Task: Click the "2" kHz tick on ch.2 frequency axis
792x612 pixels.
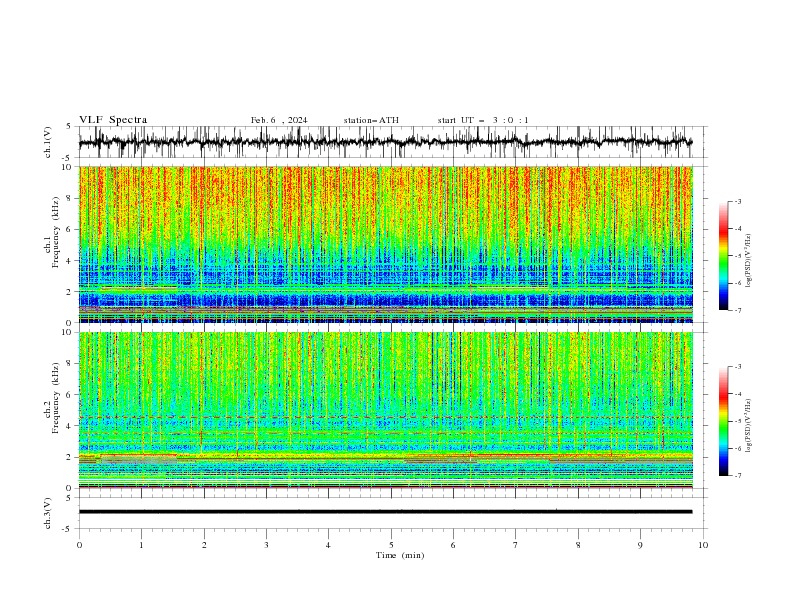Action: coord(70,457)
